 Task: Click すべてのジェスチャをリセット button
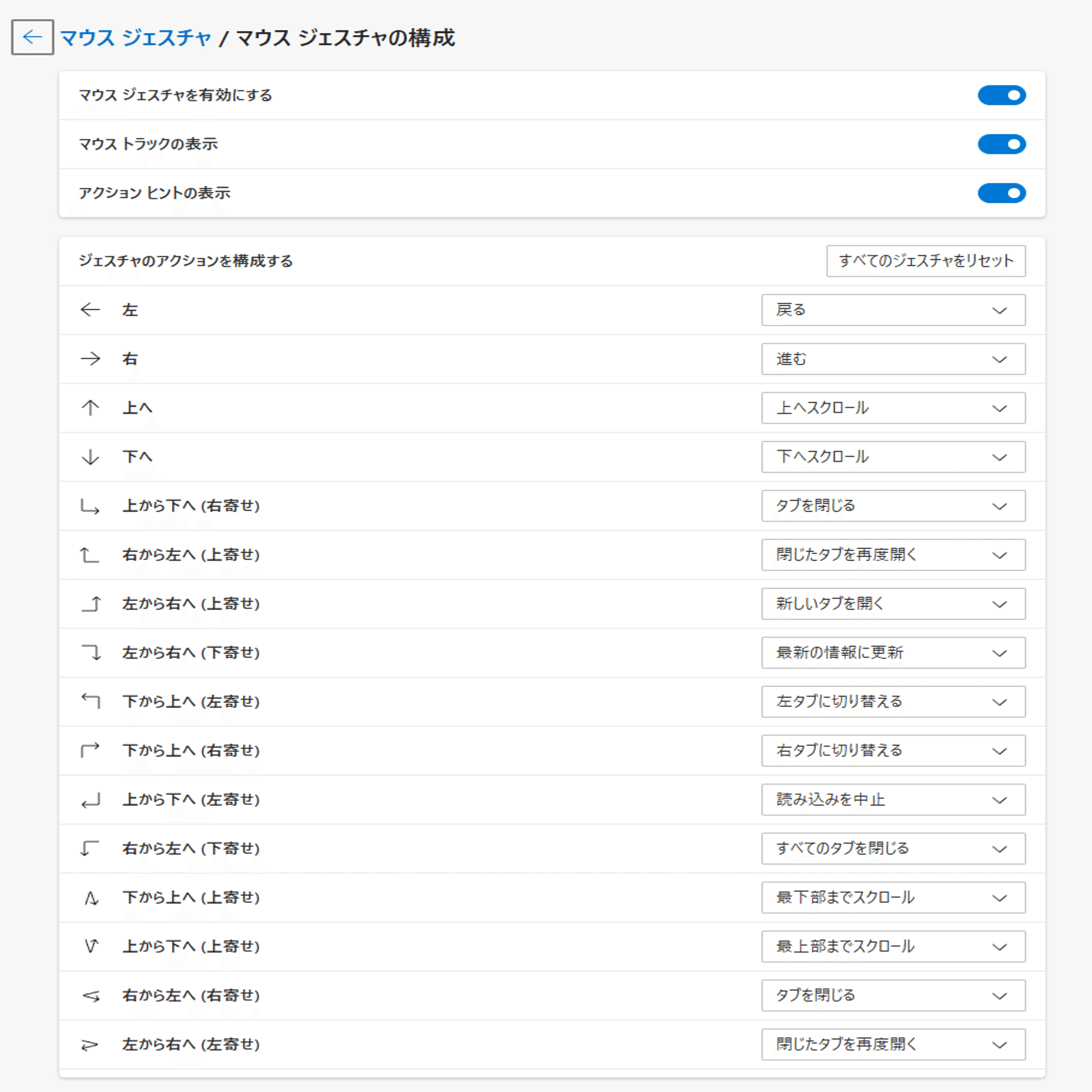coord(925,260)
